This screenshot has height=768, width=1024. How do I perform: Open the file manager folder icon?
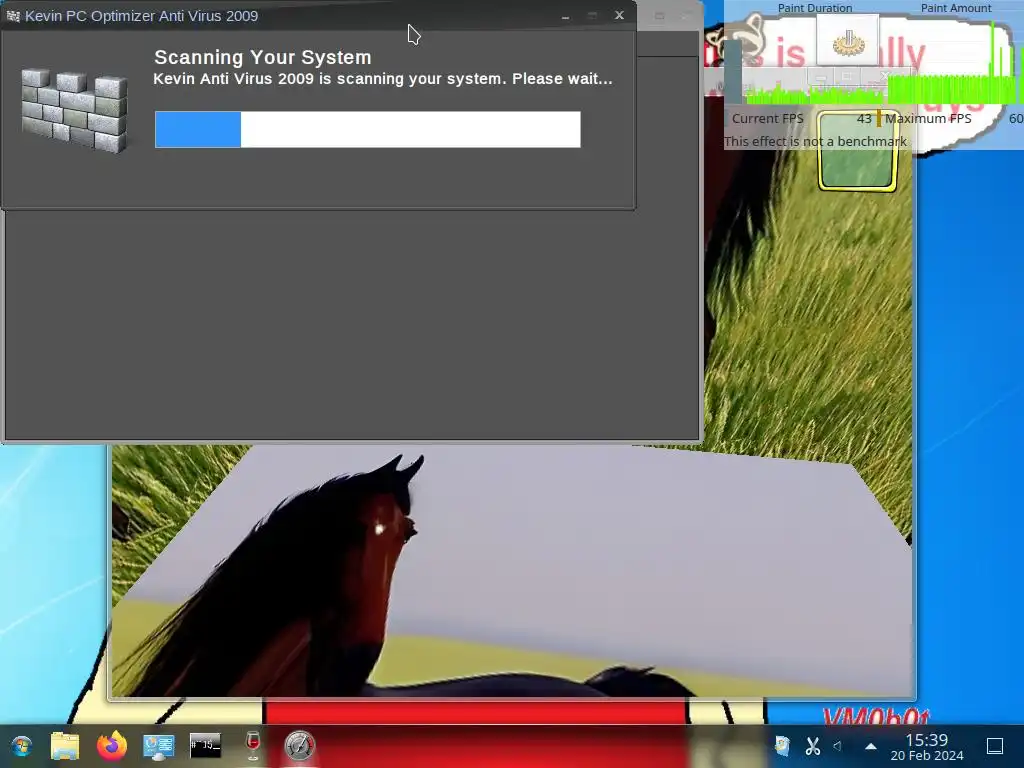point(65,746)
